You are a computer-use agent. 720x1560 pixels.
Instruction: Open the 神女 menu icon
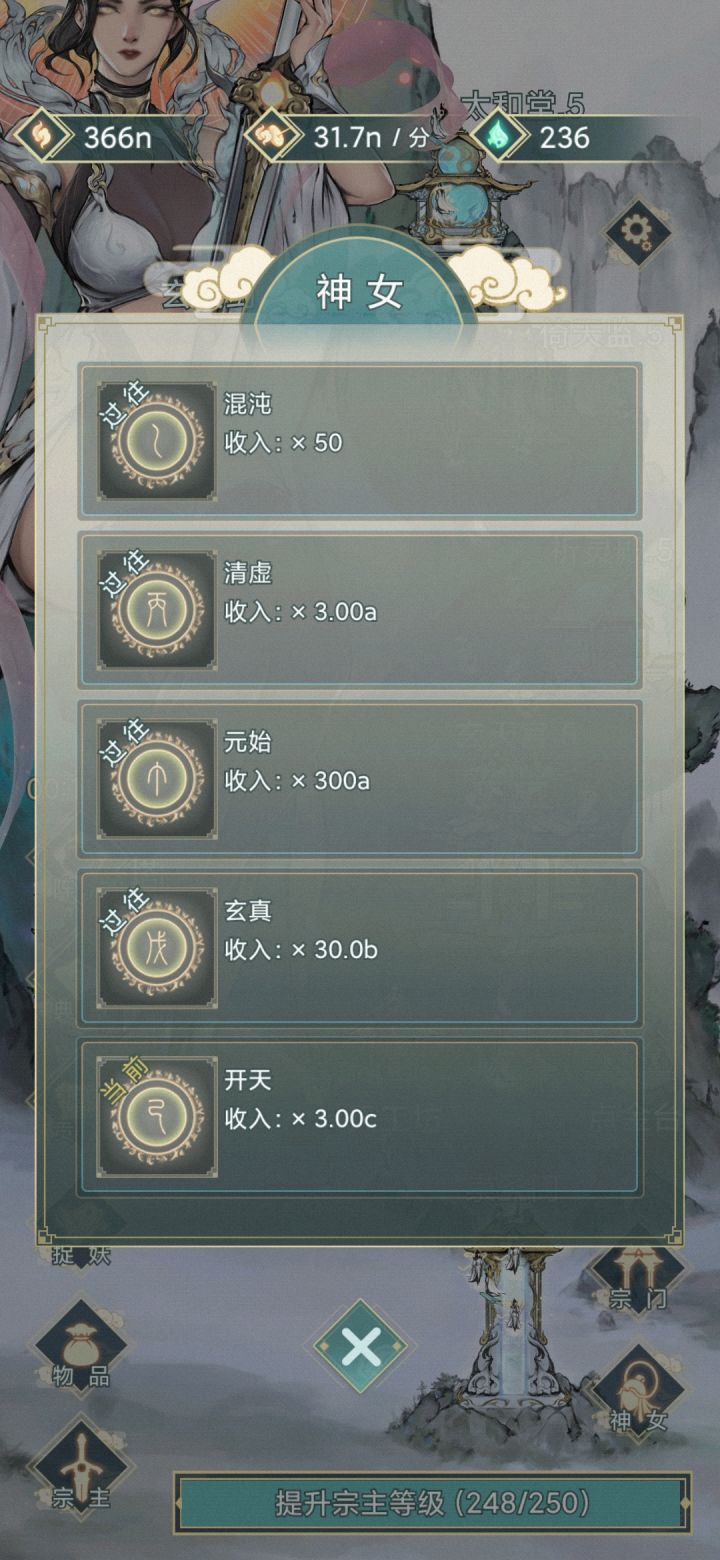tap(638, 1393)
